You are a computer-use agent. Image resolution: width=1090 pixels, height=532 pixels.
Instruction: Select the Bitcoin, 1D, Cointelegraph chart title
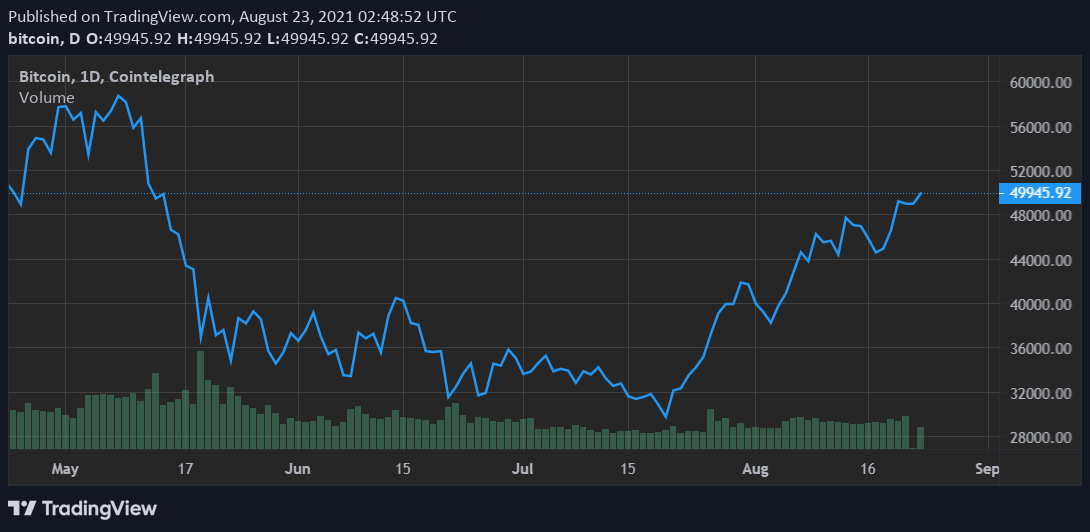coord(116,77)
